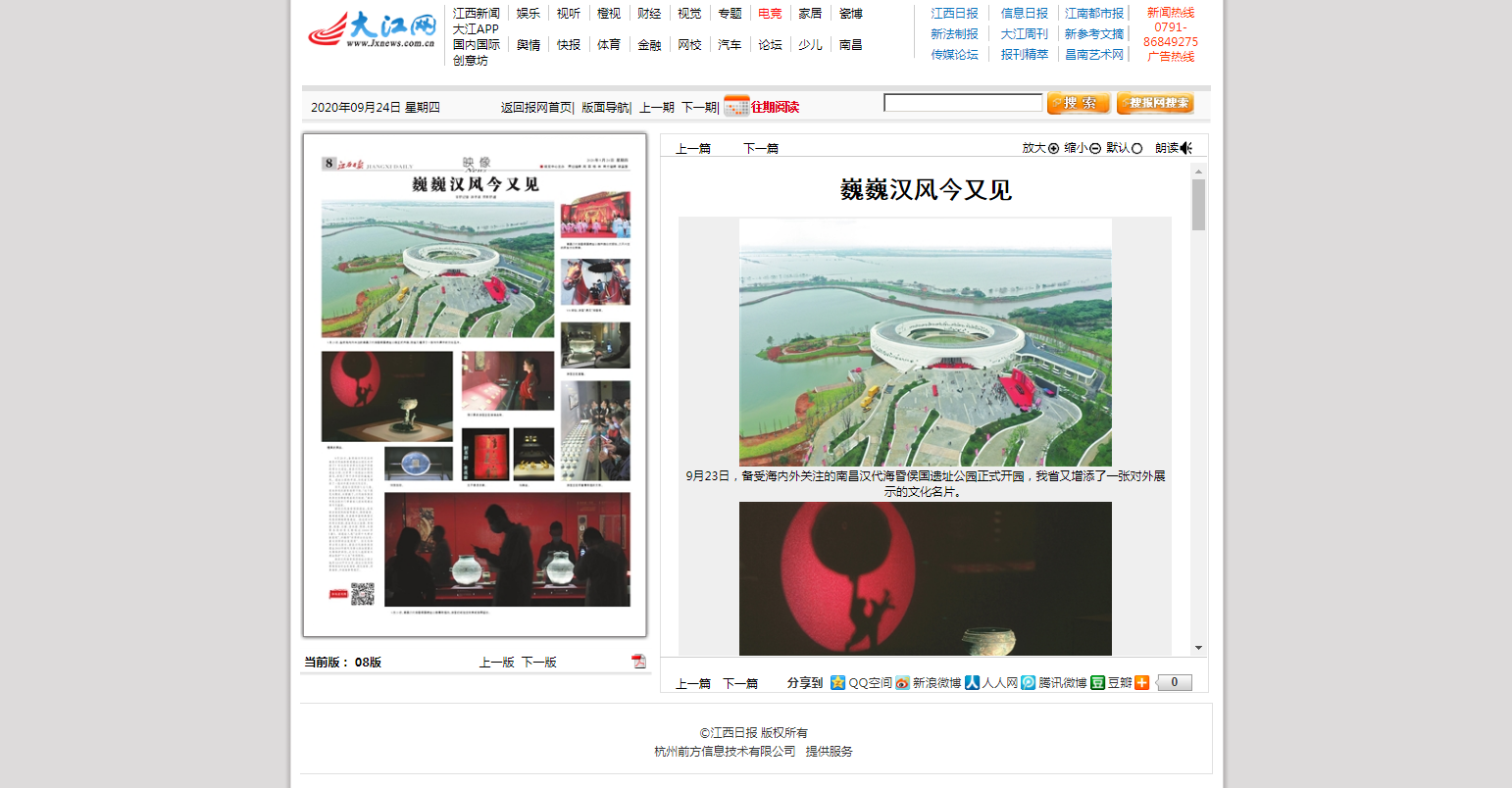Open 网校 nav item

tap(689, 45)
